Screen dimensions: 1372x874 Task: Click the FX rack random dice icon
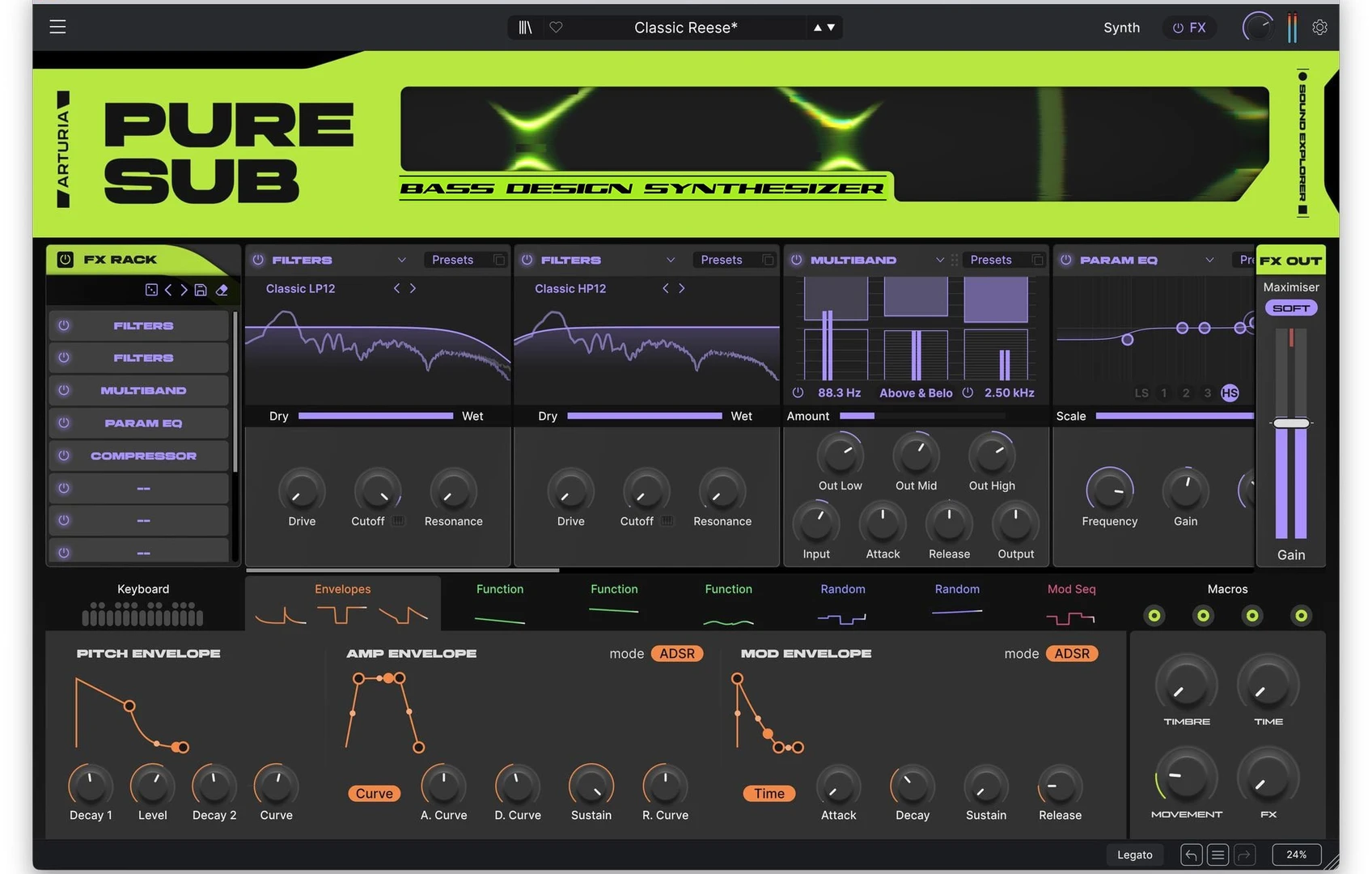point(151,290)
